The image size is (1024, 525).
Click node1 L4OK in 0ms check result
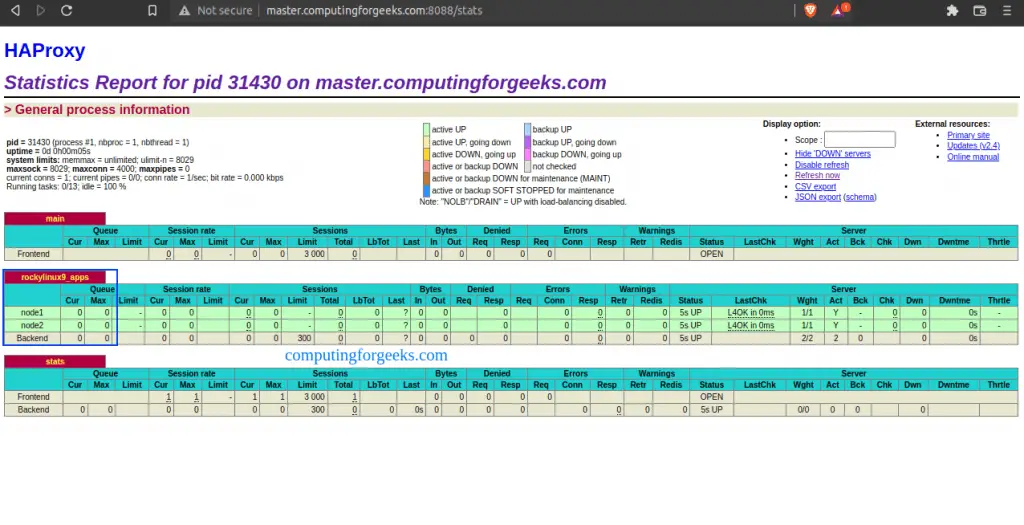click(x=750, y=313)
